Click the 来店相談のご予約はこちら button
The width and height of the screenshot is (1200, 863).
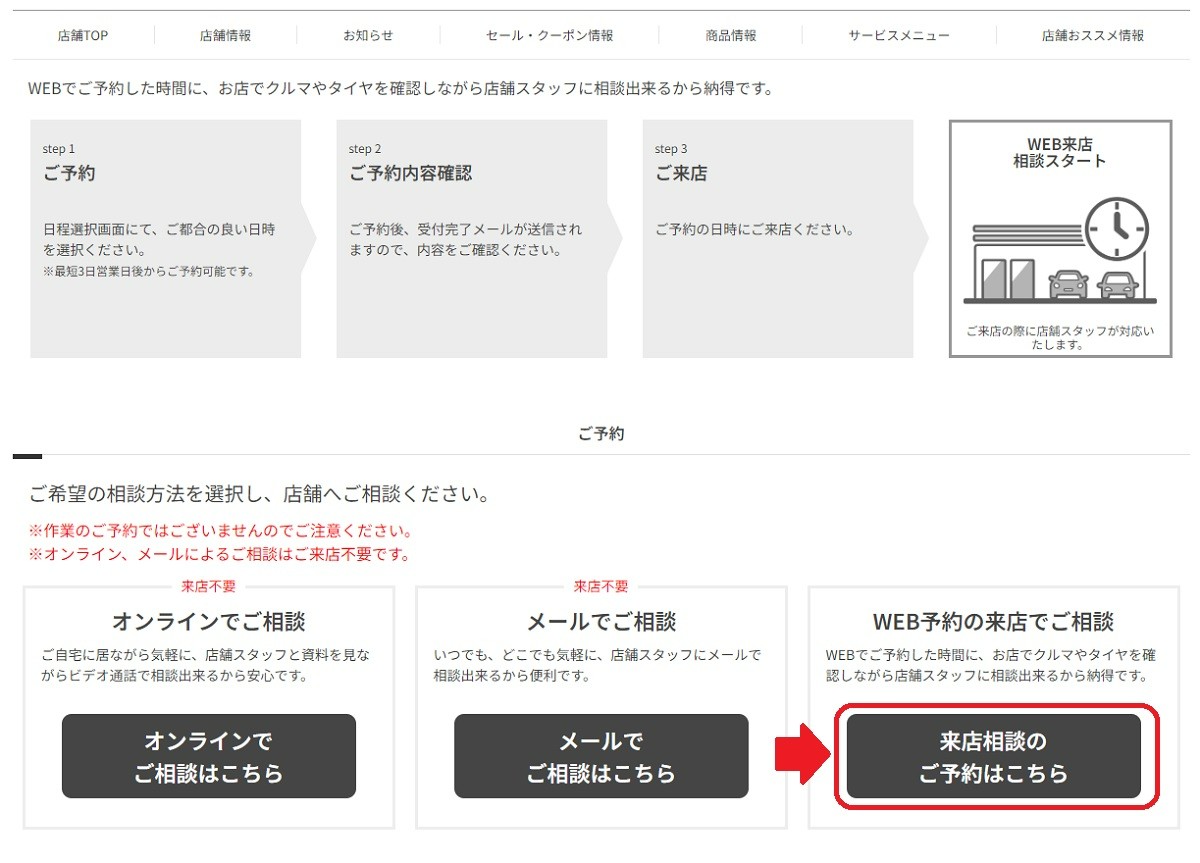(994, 756)
